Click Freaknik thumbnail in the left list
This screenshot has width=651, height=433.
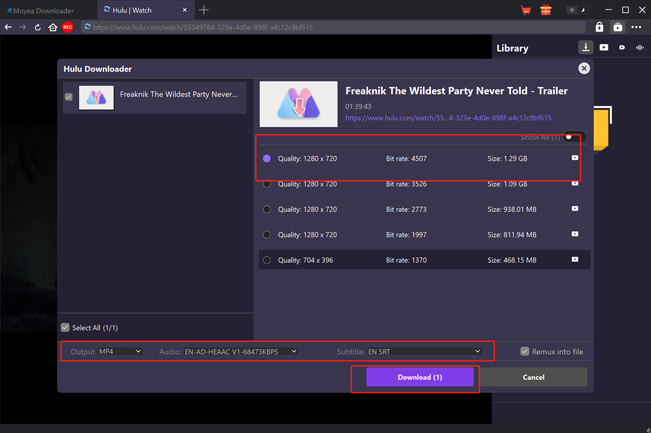point(96,98)
